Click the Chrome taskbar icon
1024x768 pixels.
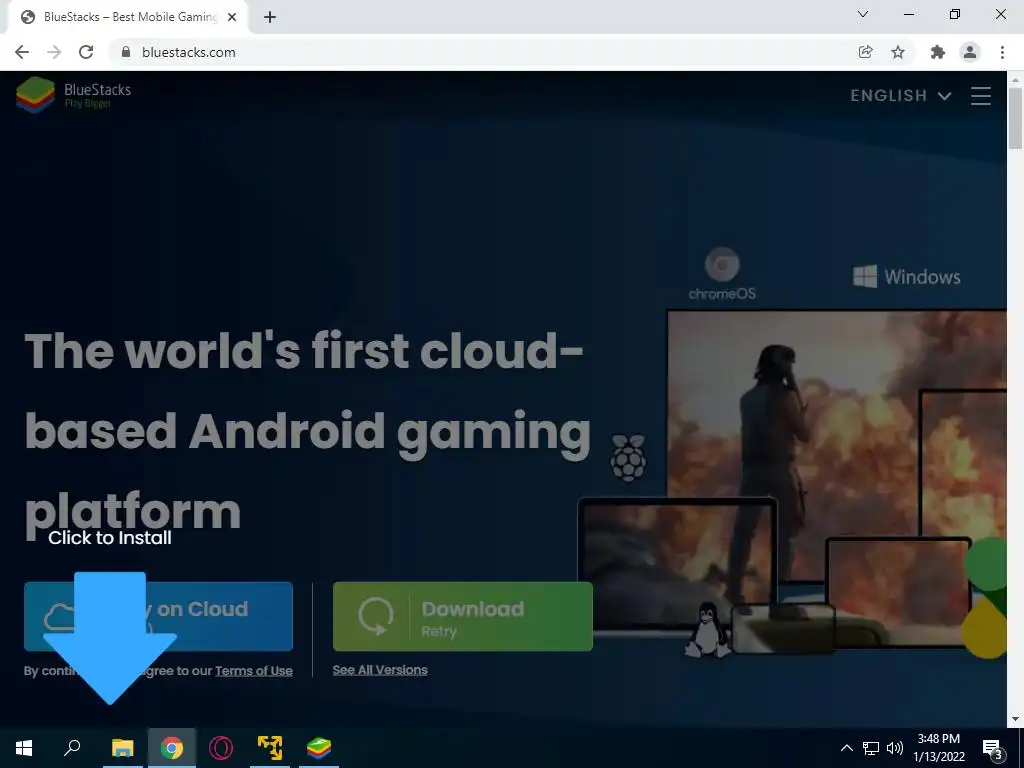click(x=172, y=748)
